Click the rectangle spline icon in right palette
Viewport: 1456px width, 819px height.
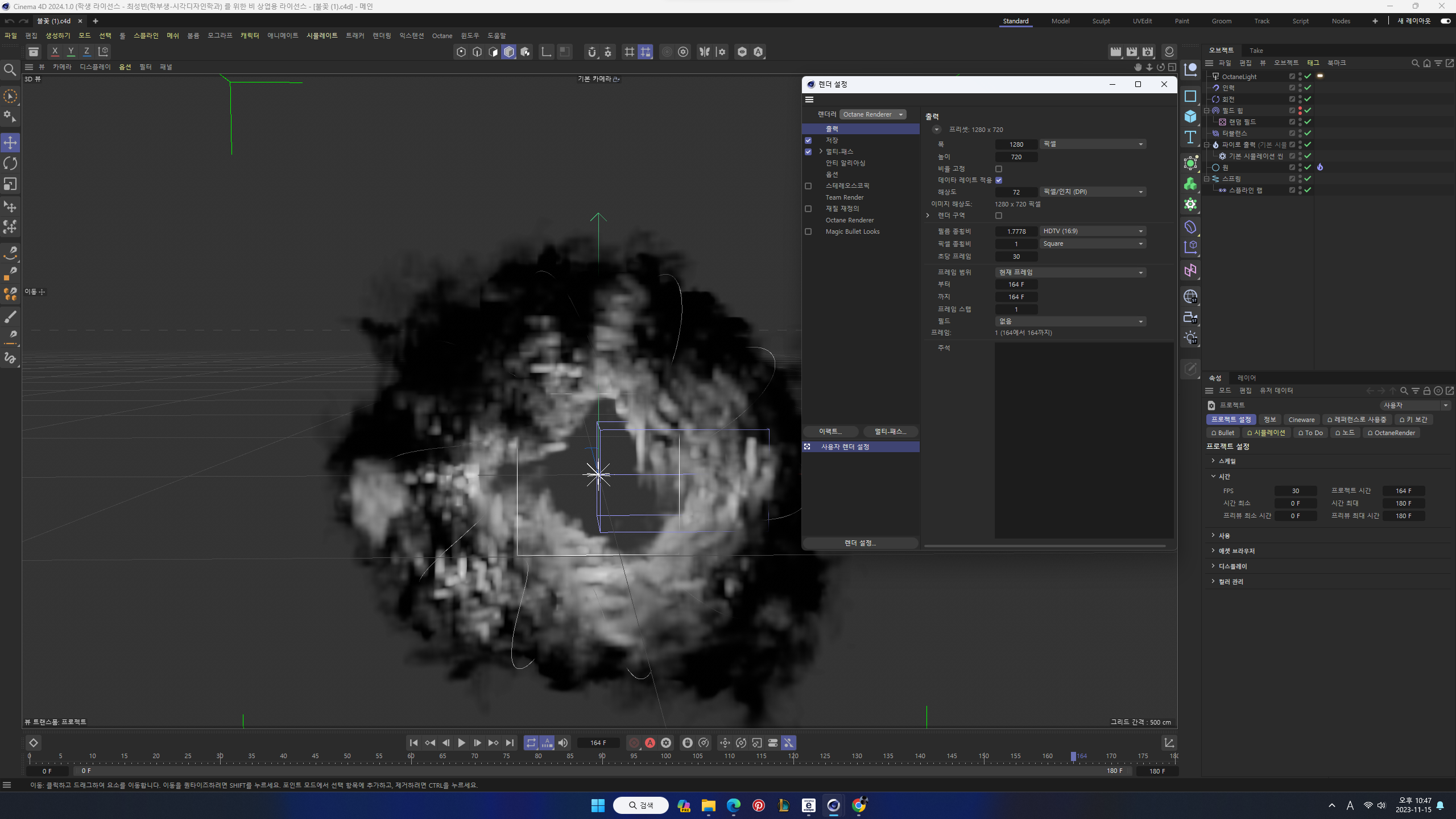tap(1190, 96)
